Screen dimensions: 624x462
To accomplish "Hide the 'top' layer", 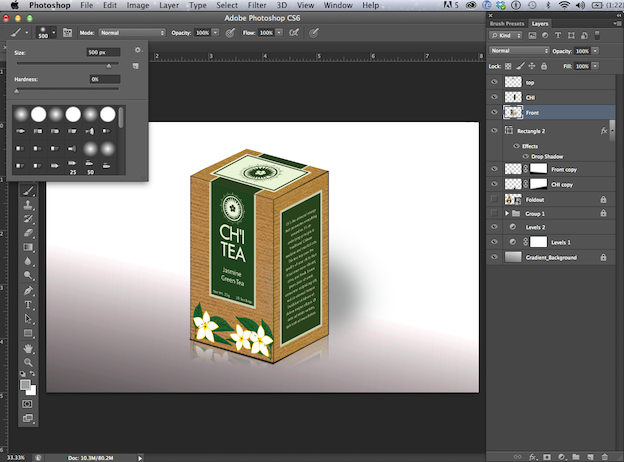I will [x=494, y=82].
